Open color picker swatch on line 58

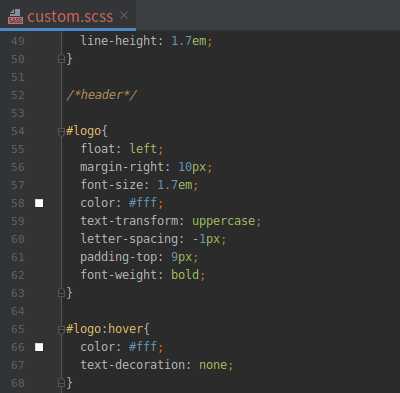(x=39, y=203)
